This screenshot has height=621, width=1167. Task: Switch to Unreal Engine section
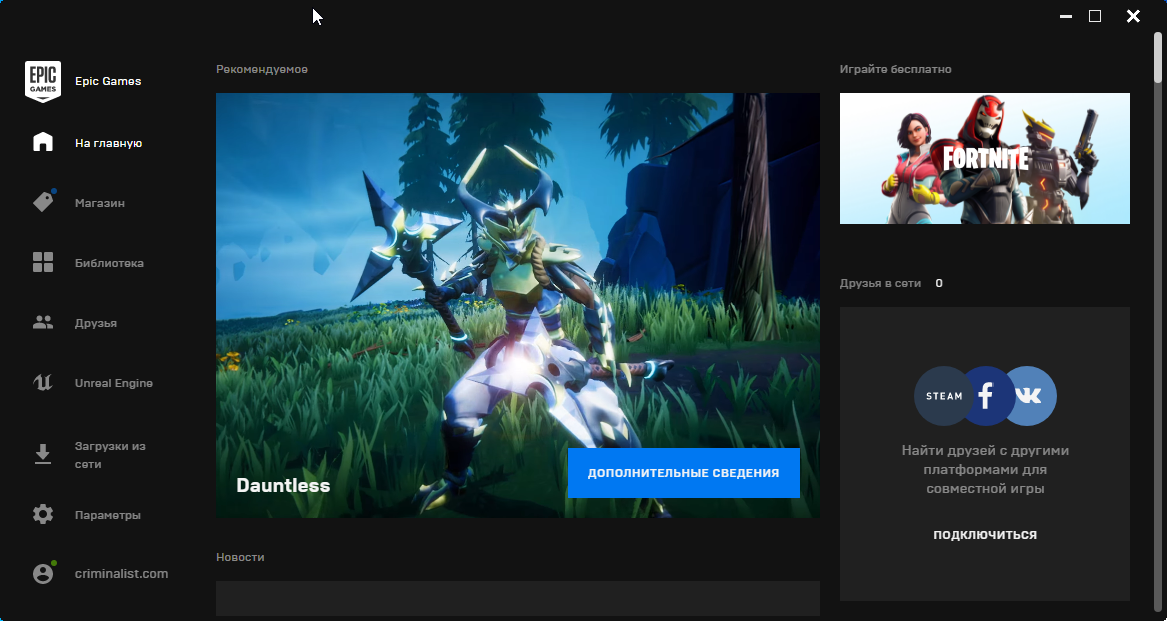(114, 383)
